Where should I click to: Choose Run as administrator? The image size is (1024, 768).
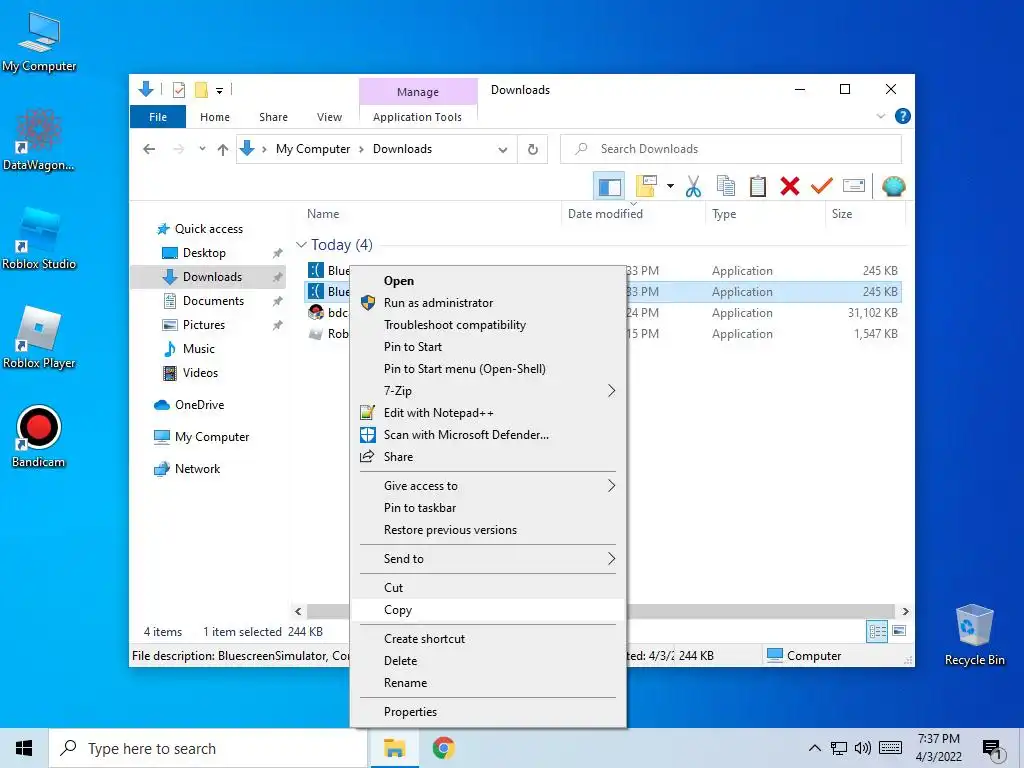click(488, 303)
